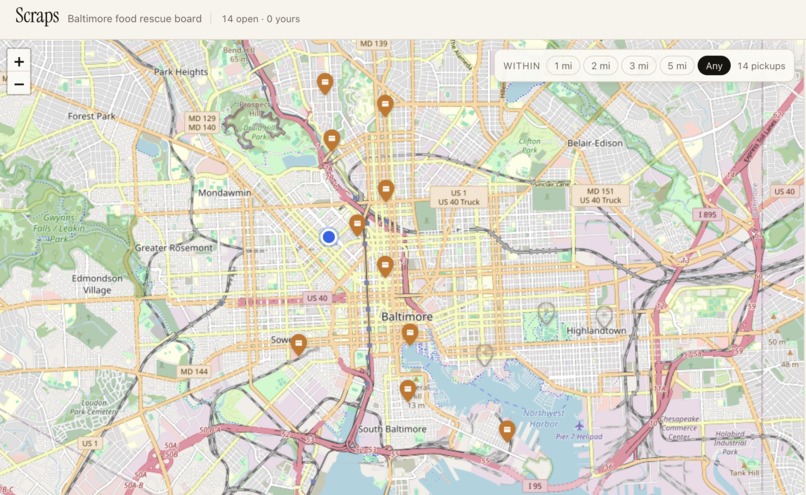806x495 pixels.
Task: Click the Scraps logo in the header
Action: tap(37, 17)
